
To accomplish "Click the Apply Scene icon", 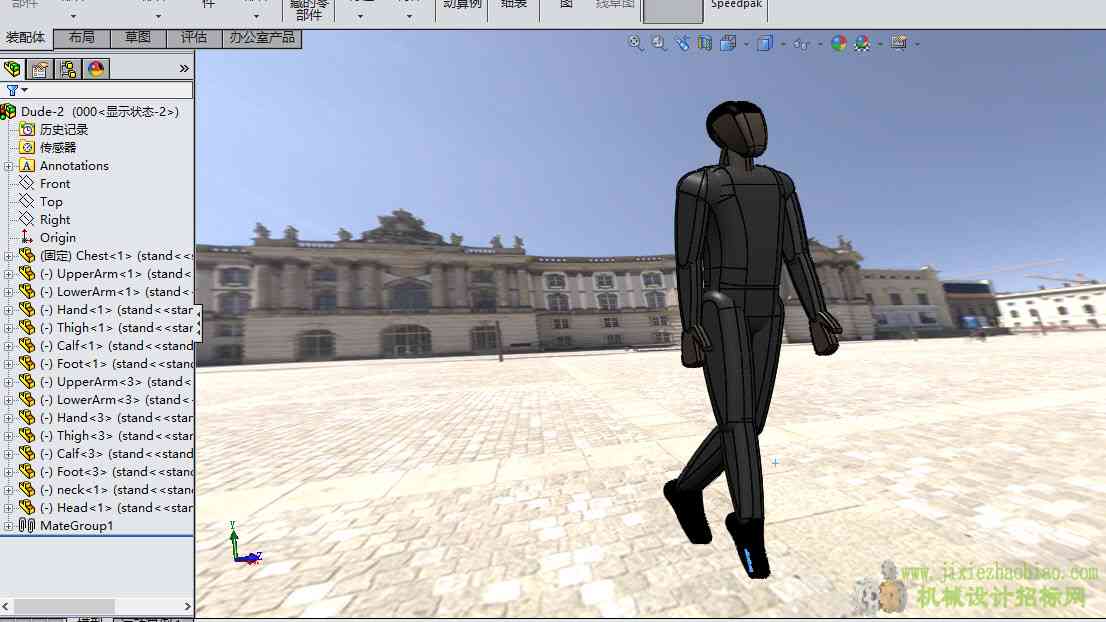I will click(x=862, y=43).
